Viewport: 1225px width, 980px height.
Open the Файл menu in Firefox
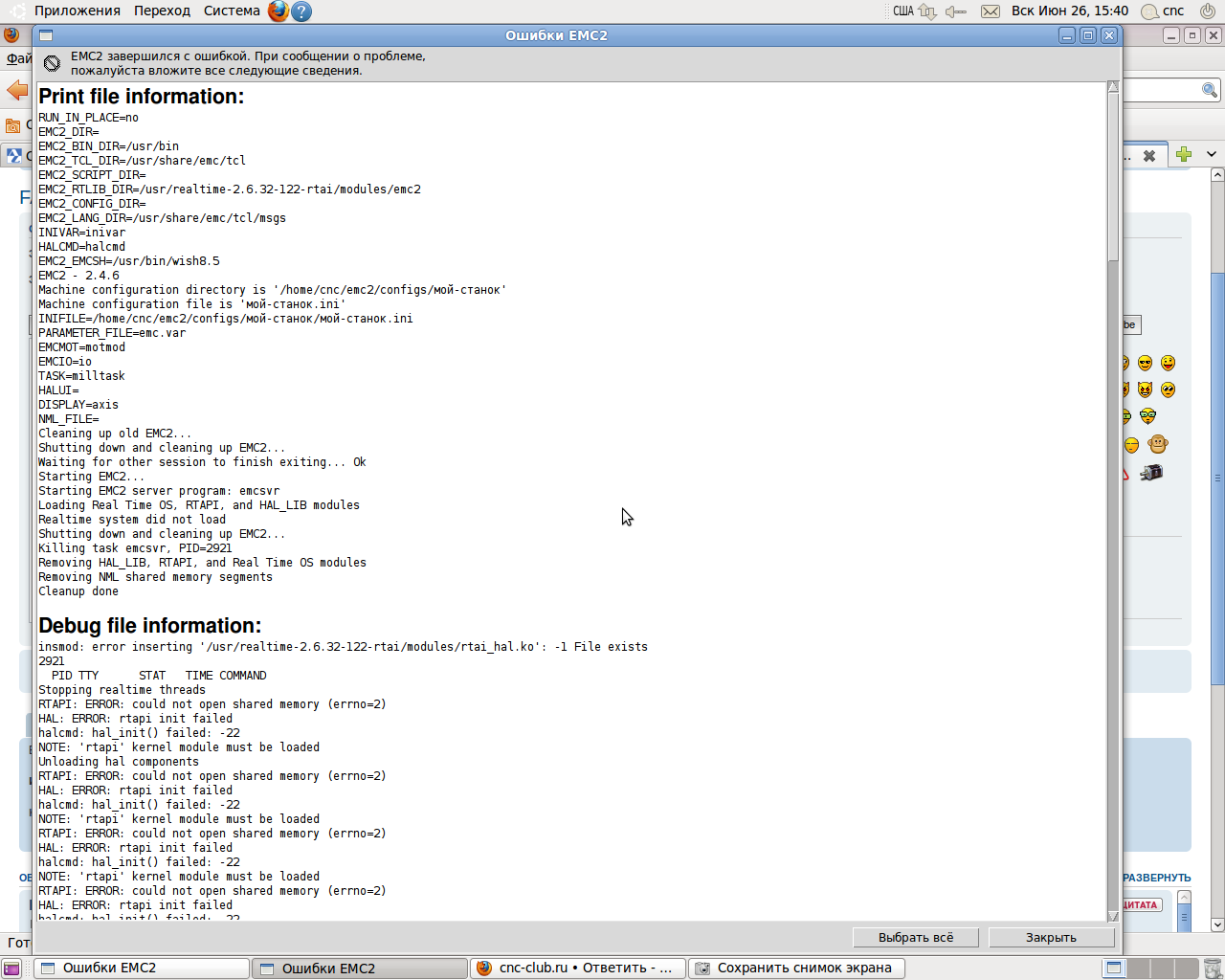coord(18,58)
